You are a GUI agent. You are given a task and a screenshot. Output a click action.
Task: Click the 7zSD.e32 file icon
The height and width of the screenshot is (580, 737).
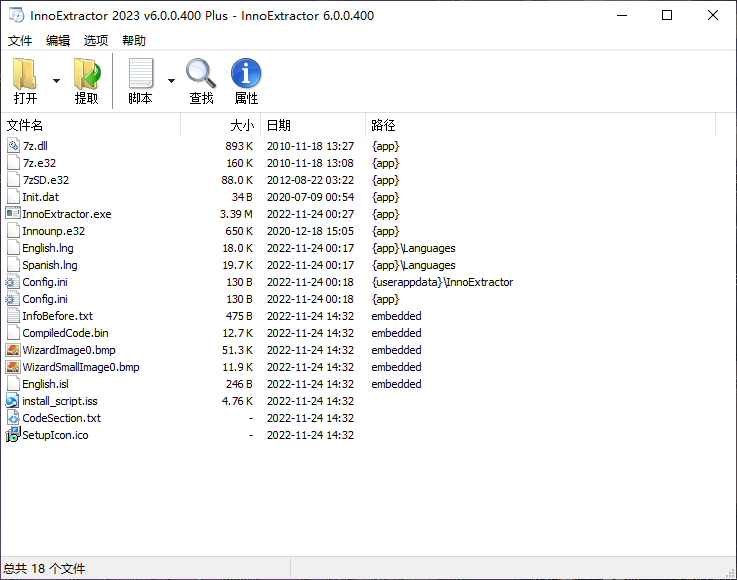[x=13, y=180]
